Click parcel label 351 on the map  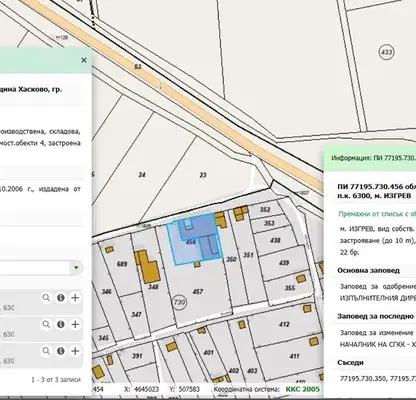coord(248,255)
